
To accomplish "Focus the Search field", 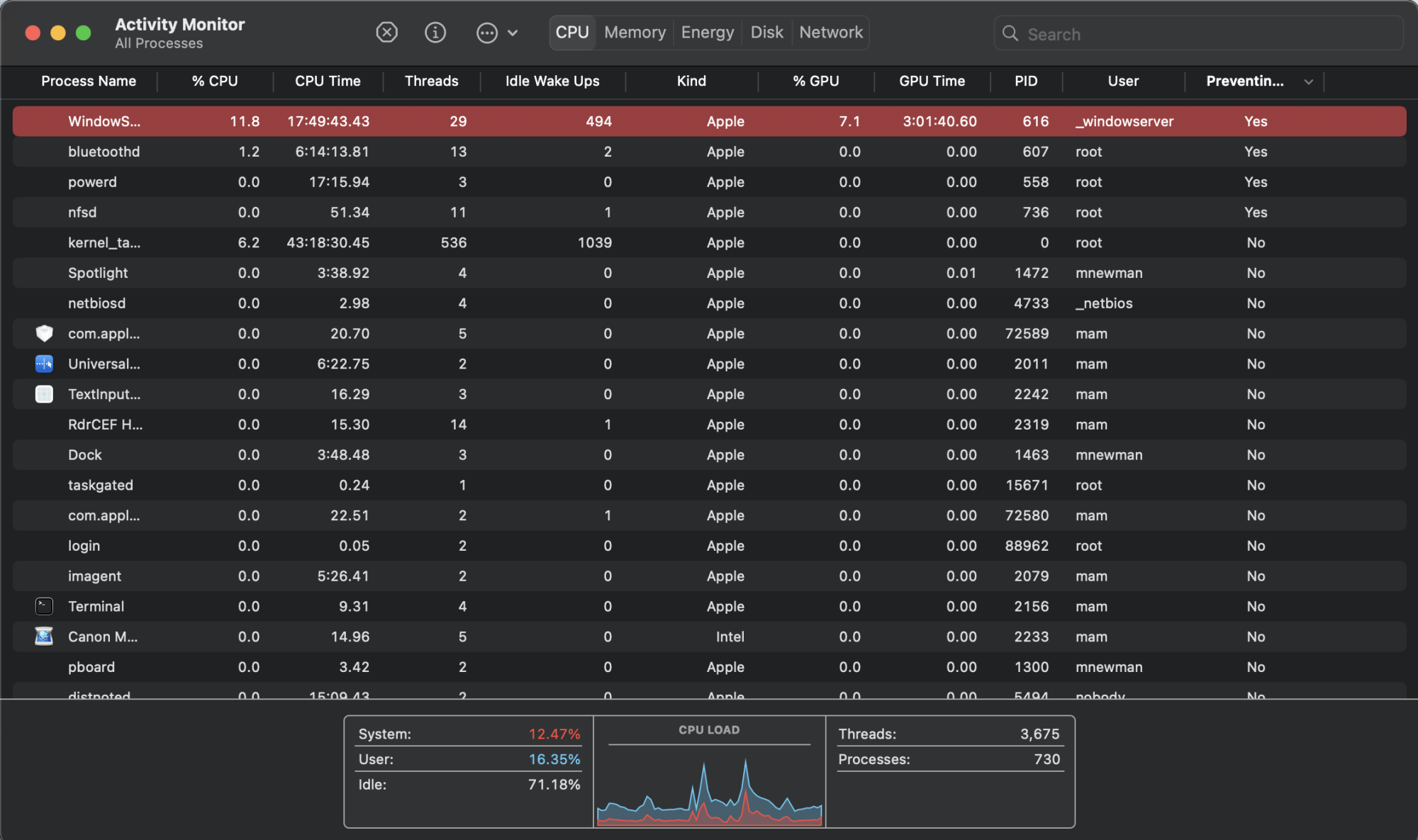I will (1198, 33).
